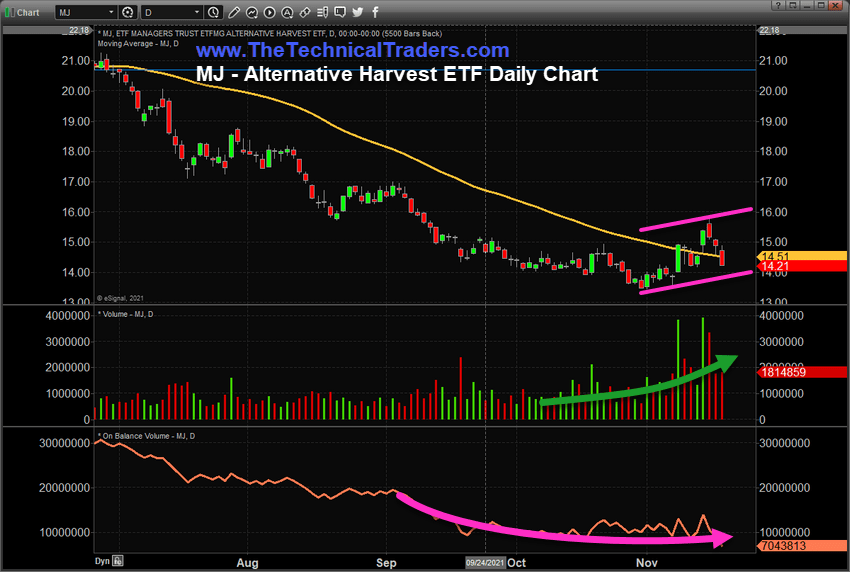Click the link windows chain icon
Image resolution: width=850 pixels, height=572 pixels.
pos(305,12)
